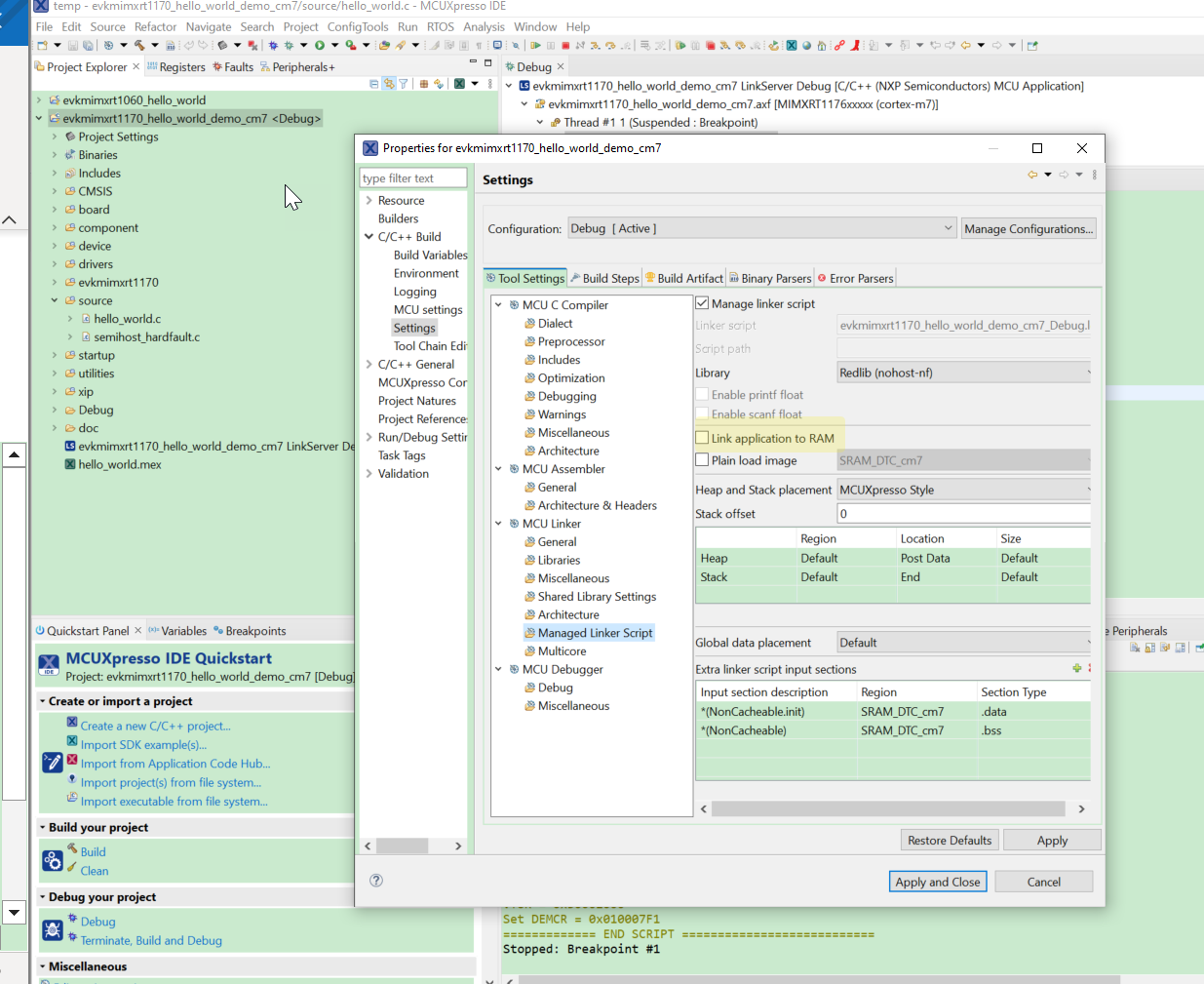
Task: Click the Apply and Close button
Action: click(x=938, y=882)
